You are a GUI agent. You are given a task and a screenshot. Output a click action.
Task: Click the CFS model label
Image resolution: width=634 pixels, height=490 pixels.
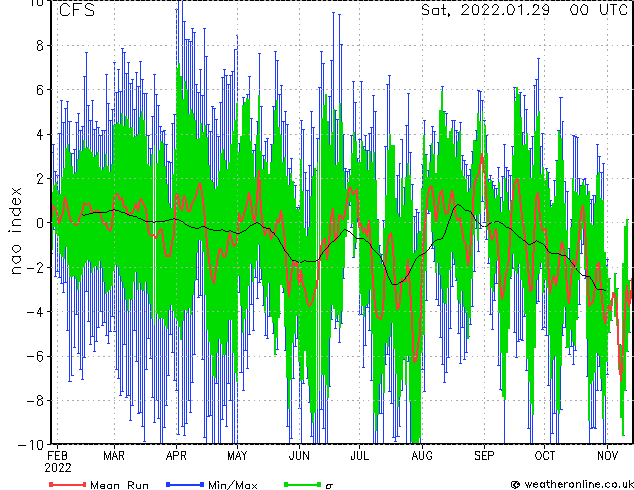(x=77, y=10)
